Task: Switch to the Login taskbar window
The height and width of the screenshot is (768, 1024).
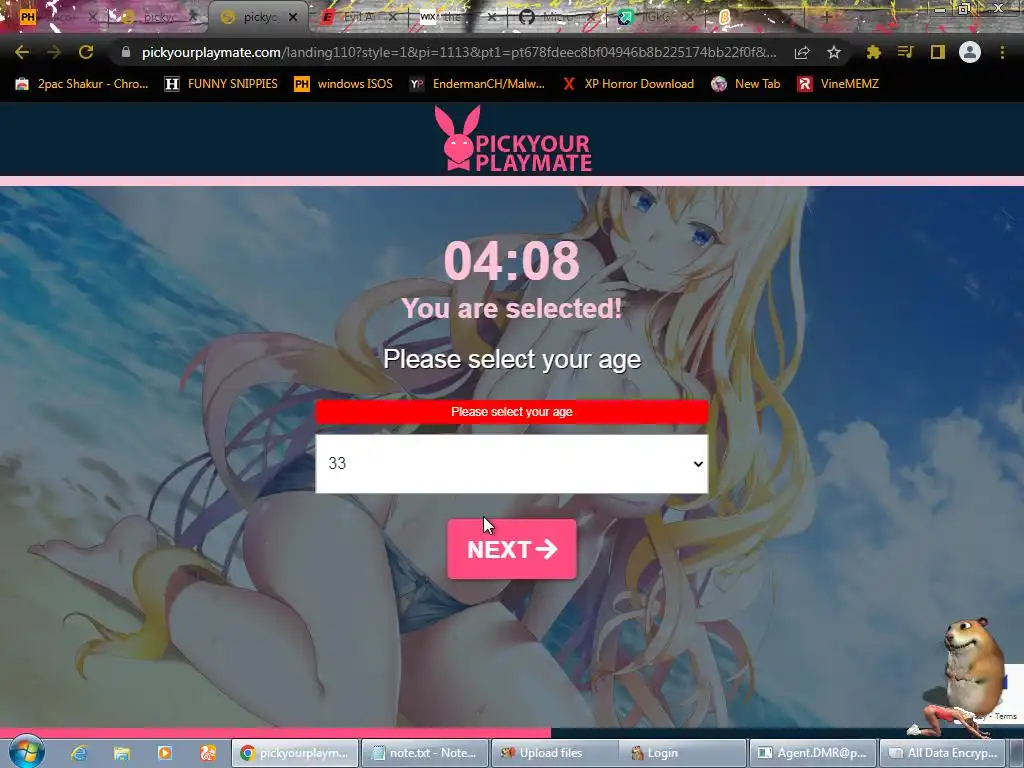Action: (683, 753)
